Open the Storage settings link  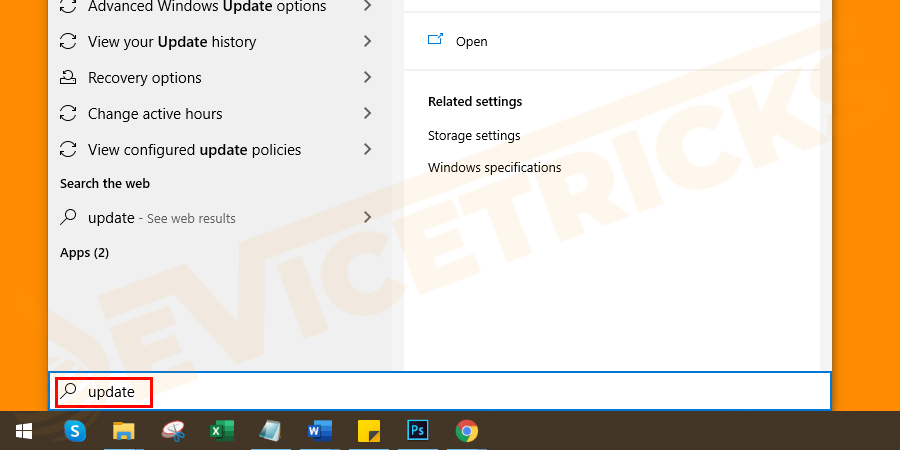coord(474,136)
